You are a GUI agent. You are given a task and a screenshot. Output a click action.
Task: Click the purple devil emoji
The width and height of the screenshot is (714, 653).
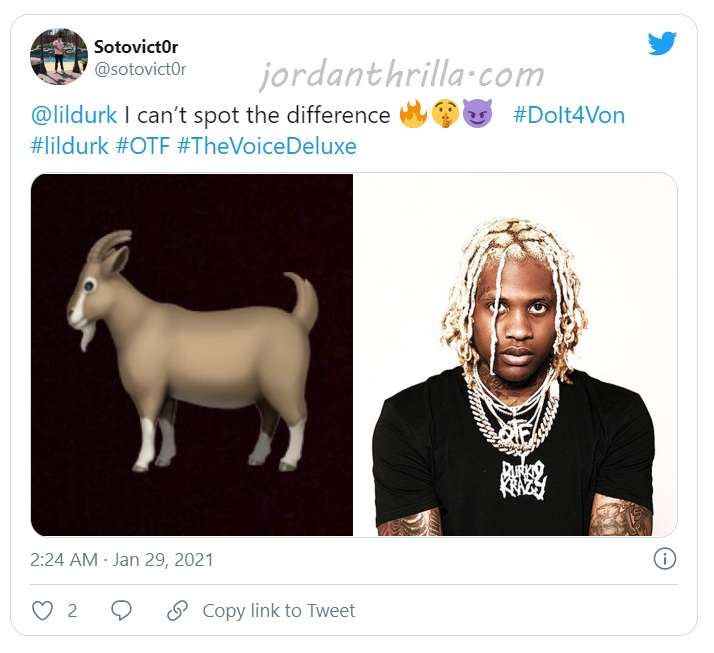(x=477, y=113)
